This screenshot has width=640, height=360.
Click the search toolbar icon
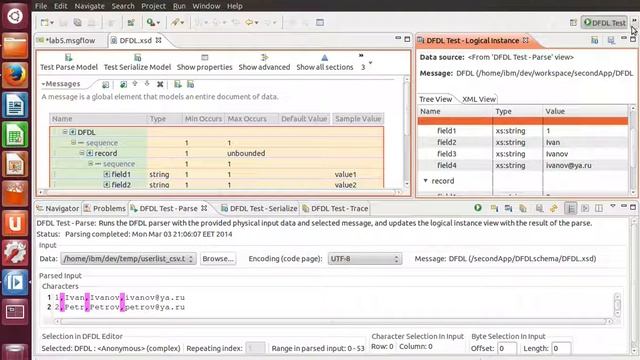[151, 22]
